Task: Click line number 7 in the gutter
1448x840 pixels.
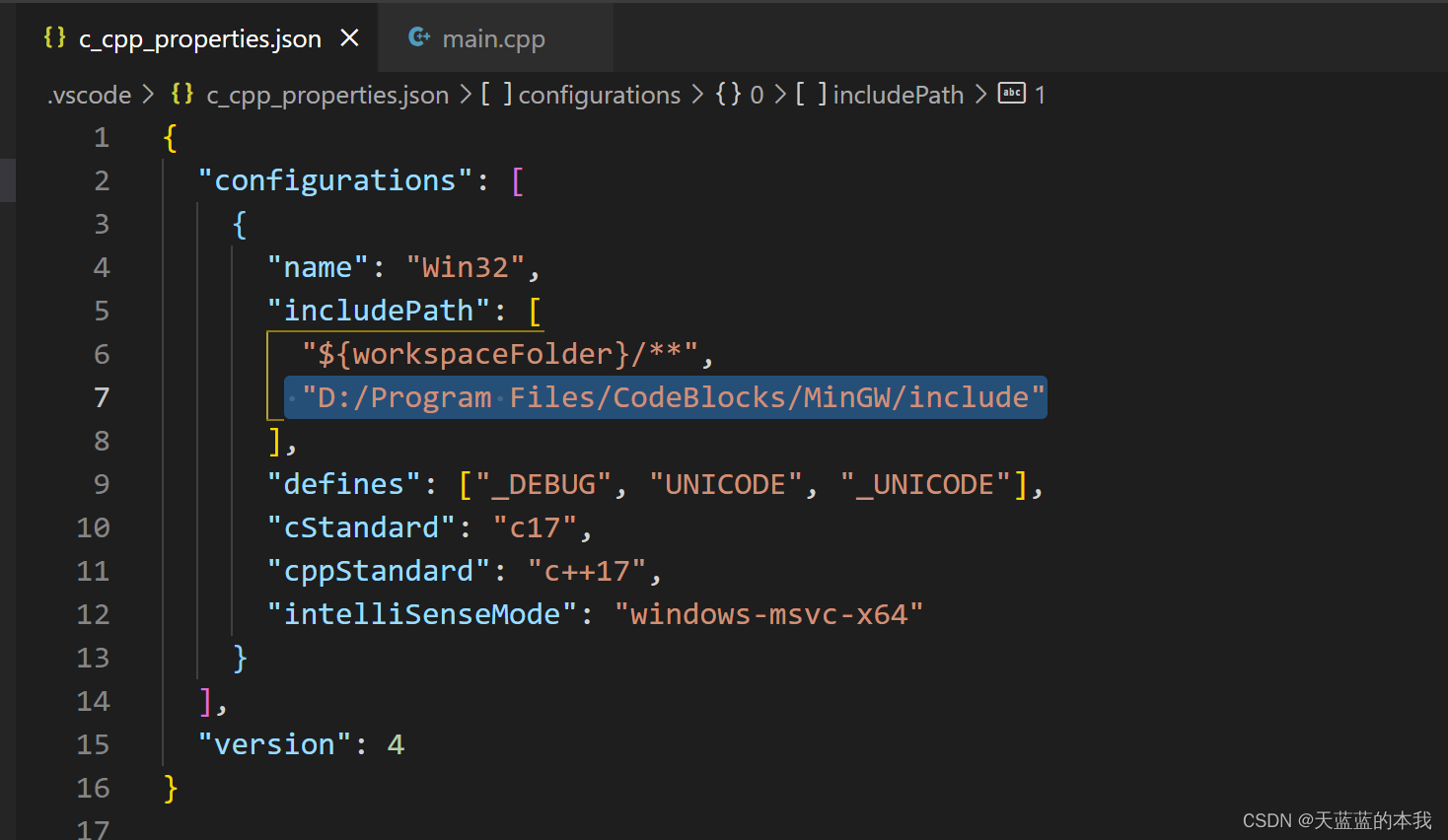Action: [102, 398]
